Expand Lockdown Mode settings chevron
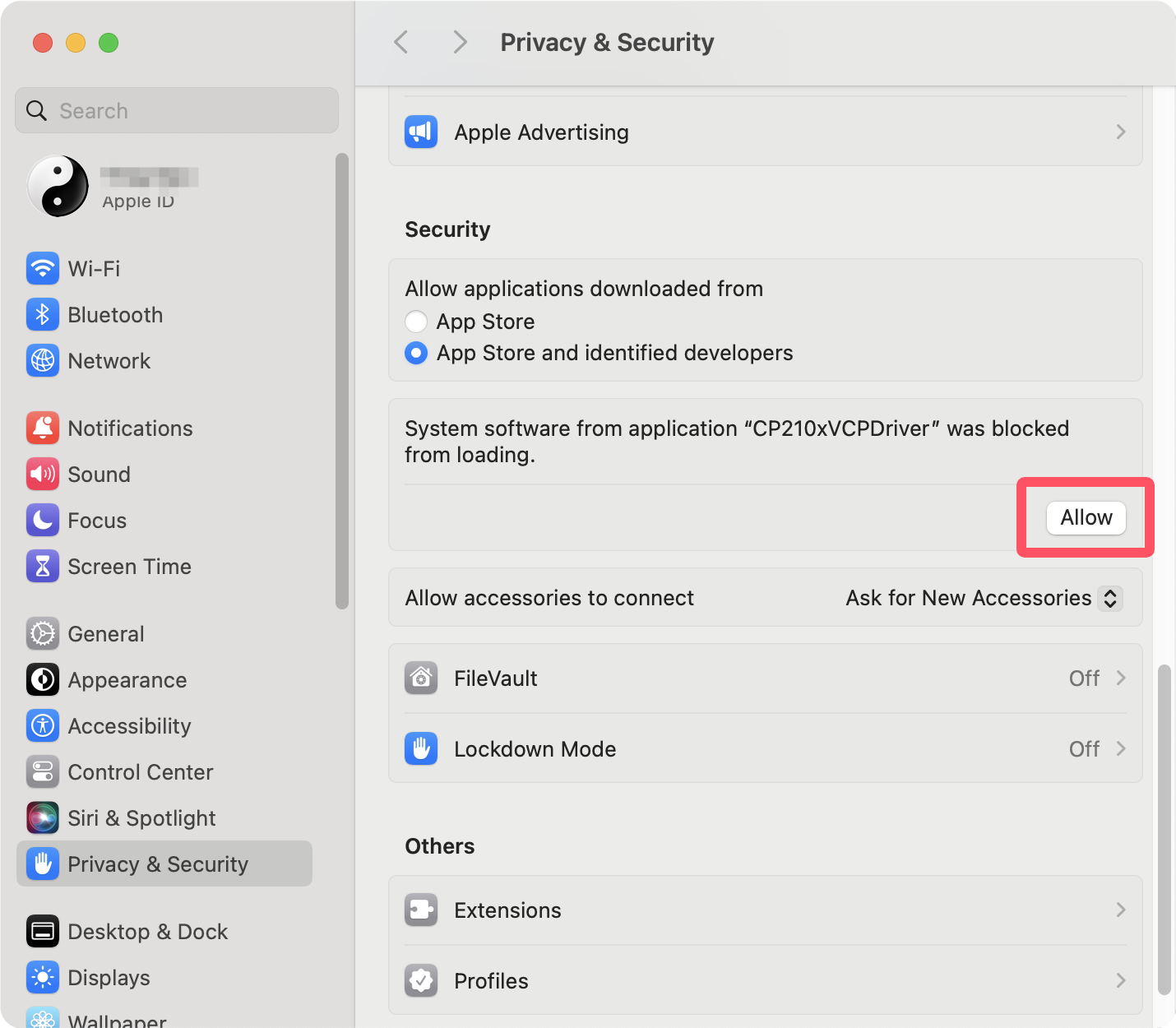The width and height of the screenshot is (1176, 1028). click(x=1120, y=749)
